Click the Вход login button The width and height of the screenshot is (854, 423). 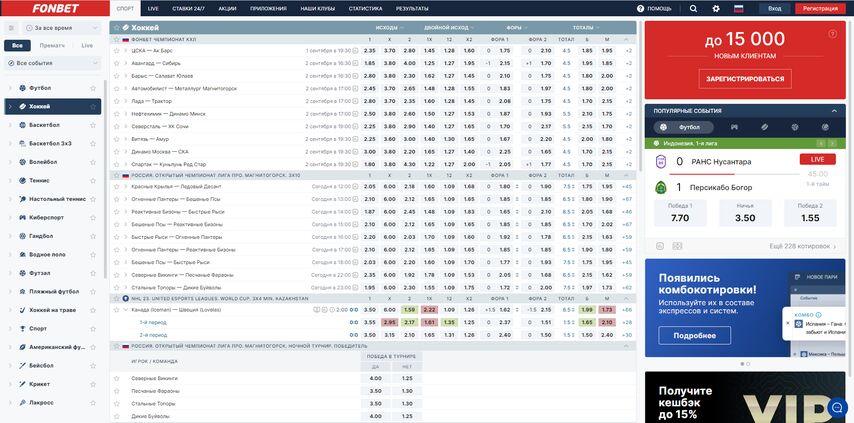(774, 9)
